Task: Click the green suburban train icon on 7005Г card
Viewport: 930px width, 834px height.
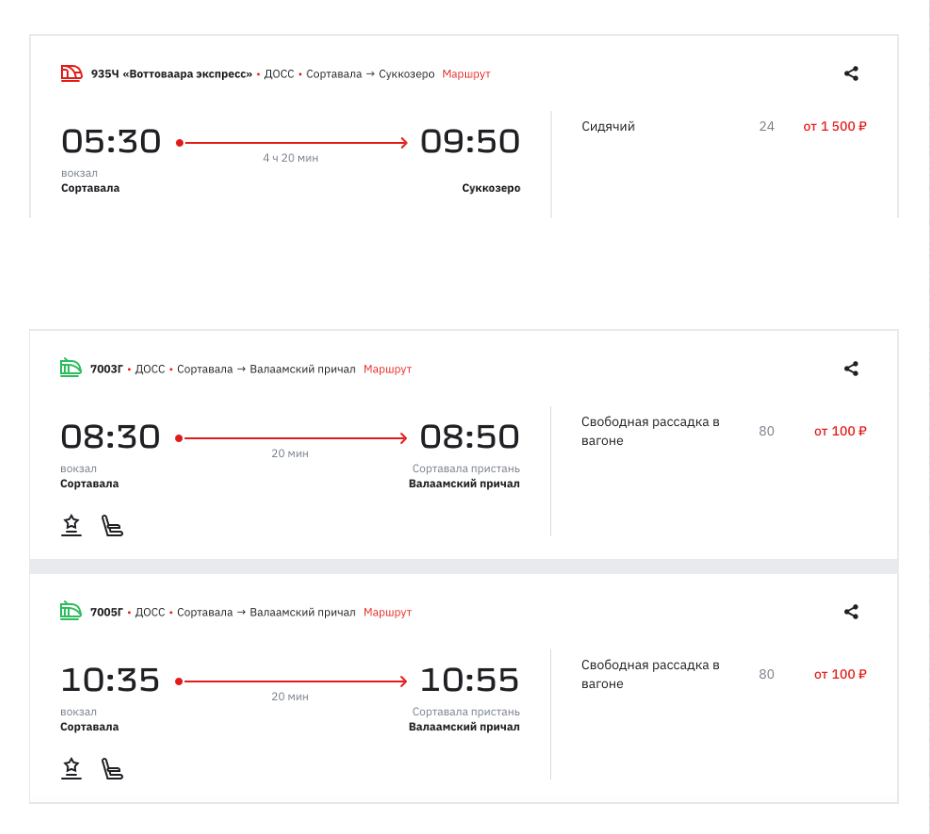Action: pyautogui.click(x=68, y=612)
